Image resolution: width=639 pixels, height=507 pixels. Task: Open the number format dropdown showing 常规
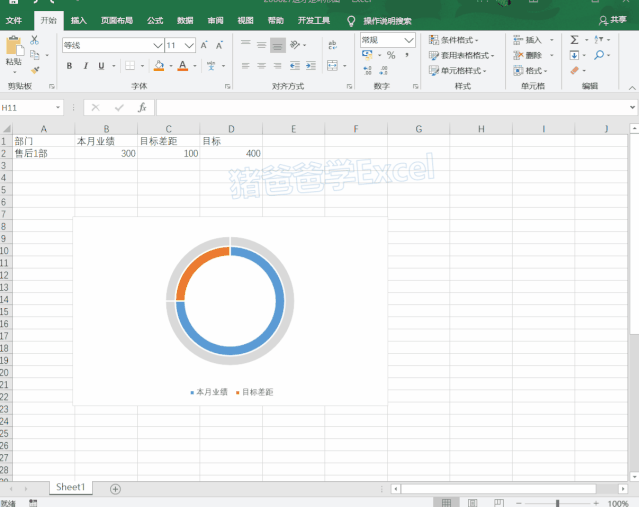[409, 40]
